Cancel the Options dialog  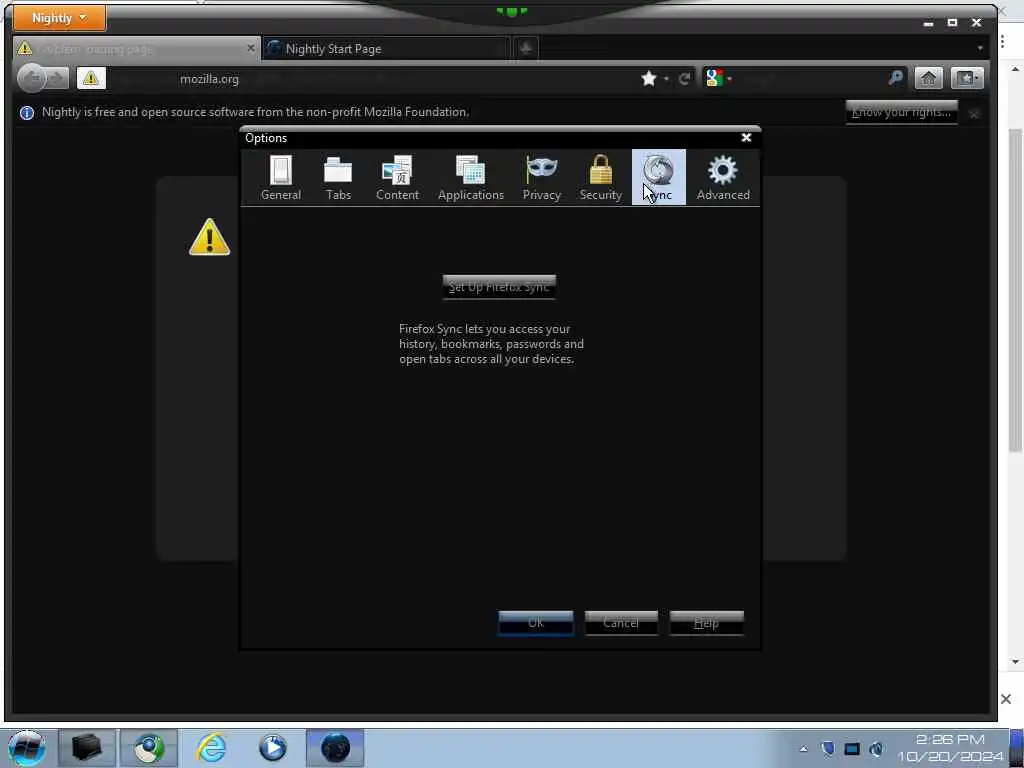tap(621, 622)
